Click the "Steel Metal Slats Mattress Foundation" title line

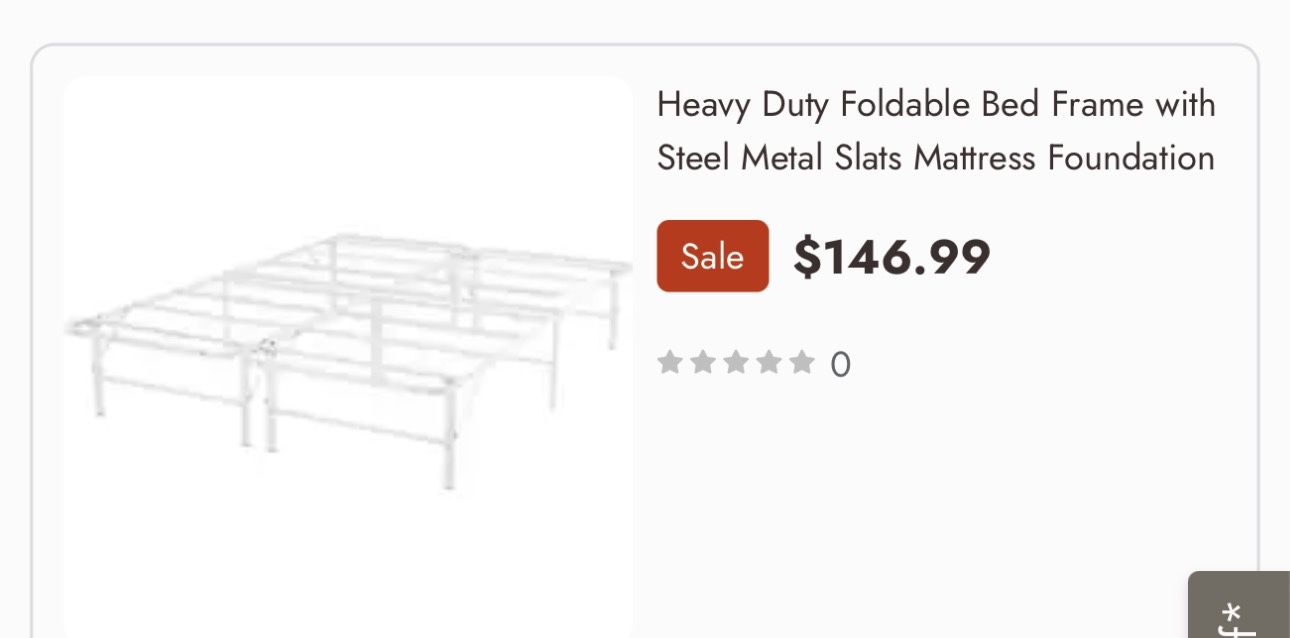[x=936, y=157]
